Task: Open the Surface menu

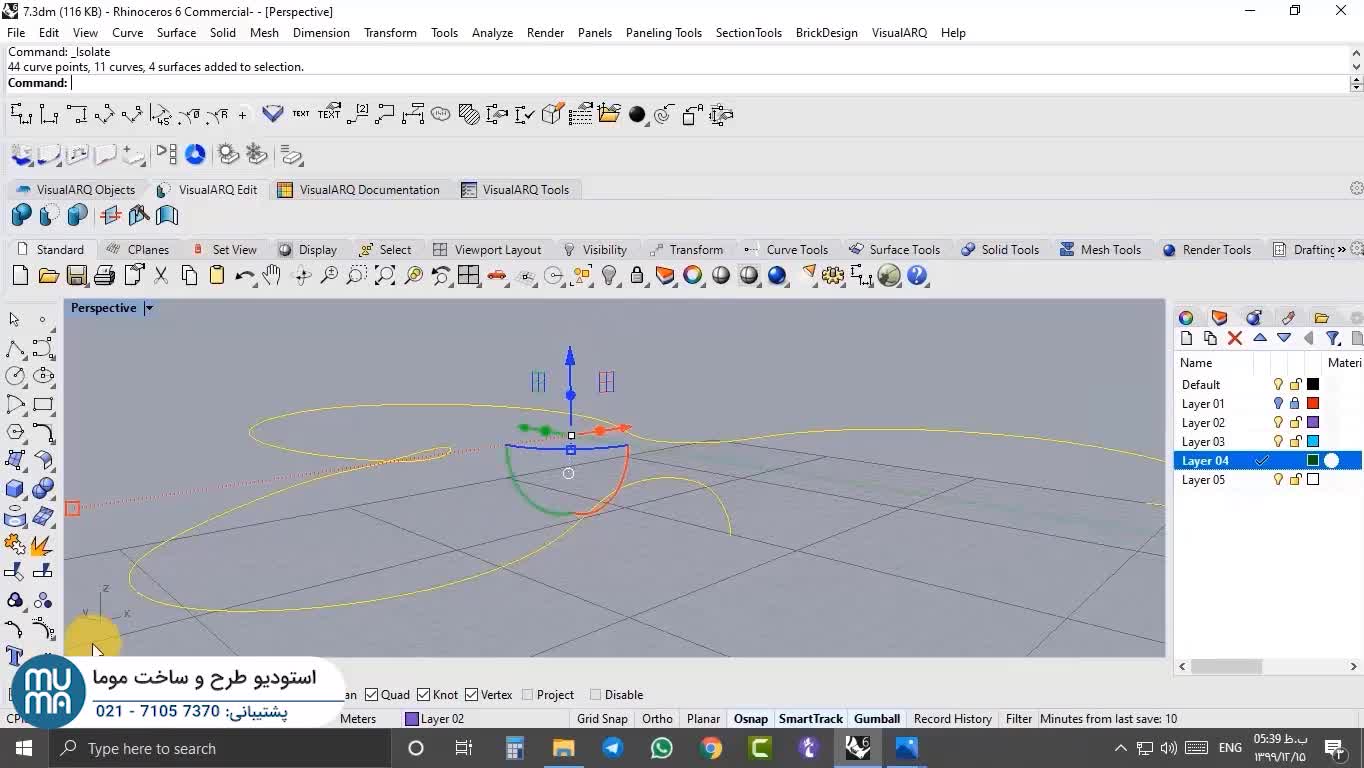Action: tap(176, 33)
